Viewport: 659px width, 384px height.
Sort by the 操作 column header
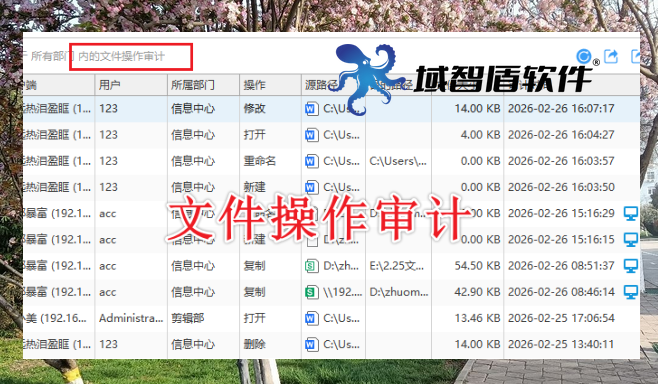pos(270,85)
